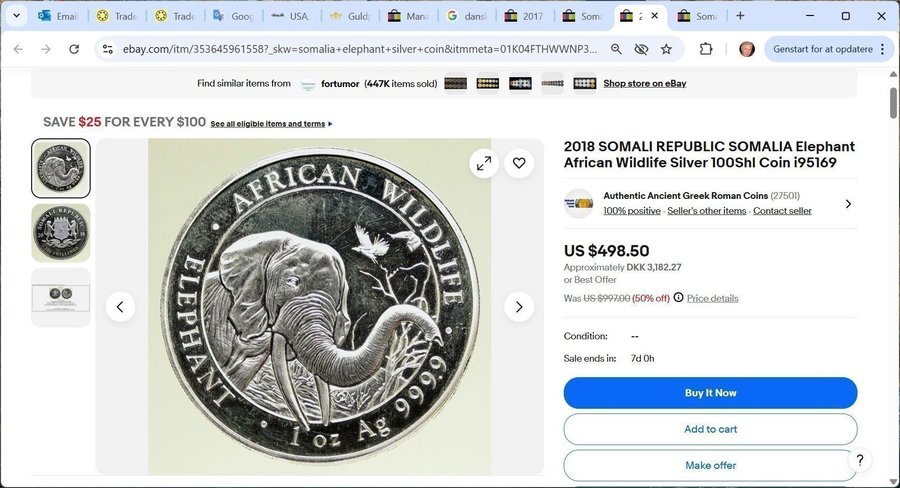Bookmark this page with star icon
This screenshot has width=900, height=488.
click(666, 49)
